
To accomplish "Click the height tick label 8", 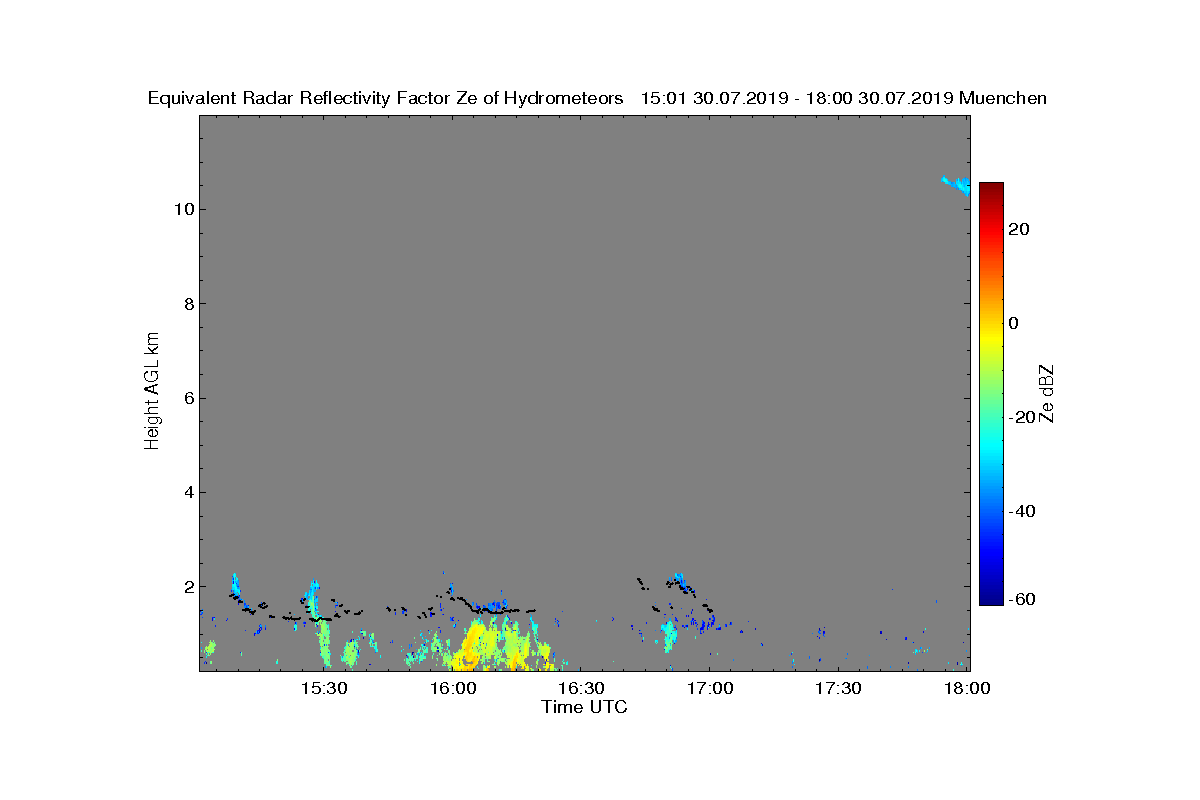I will 188,304.
